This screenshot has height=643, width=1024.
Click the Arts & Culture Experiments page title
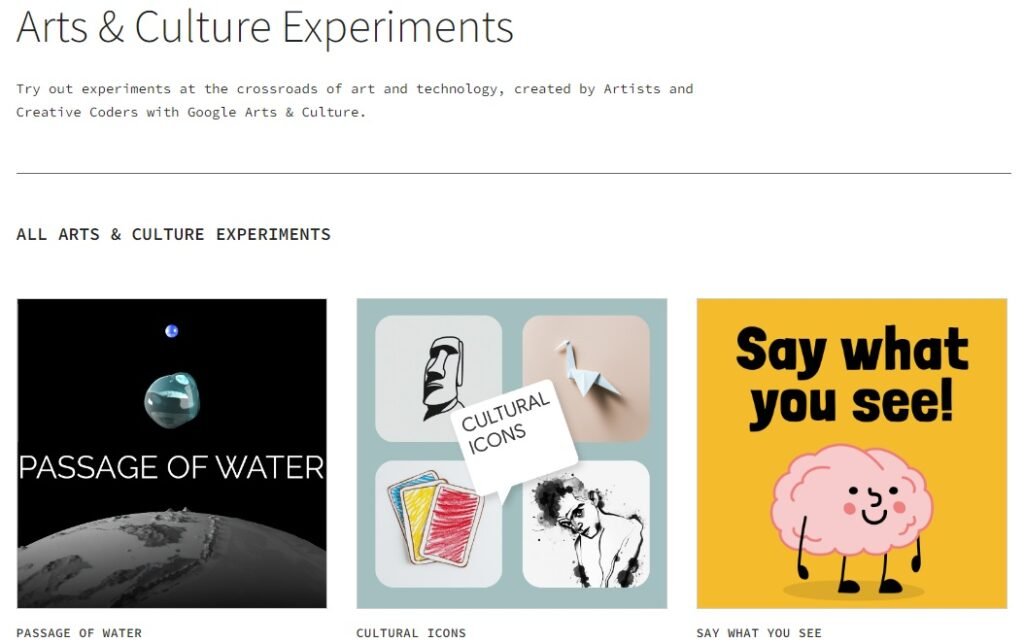point(265,26)
